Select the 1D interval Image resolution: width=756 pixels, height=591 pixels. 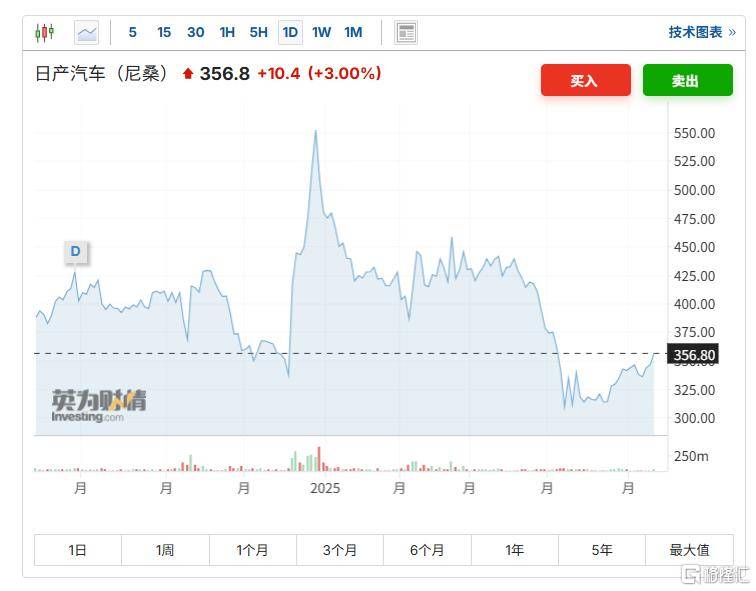[x=290, y=32]
